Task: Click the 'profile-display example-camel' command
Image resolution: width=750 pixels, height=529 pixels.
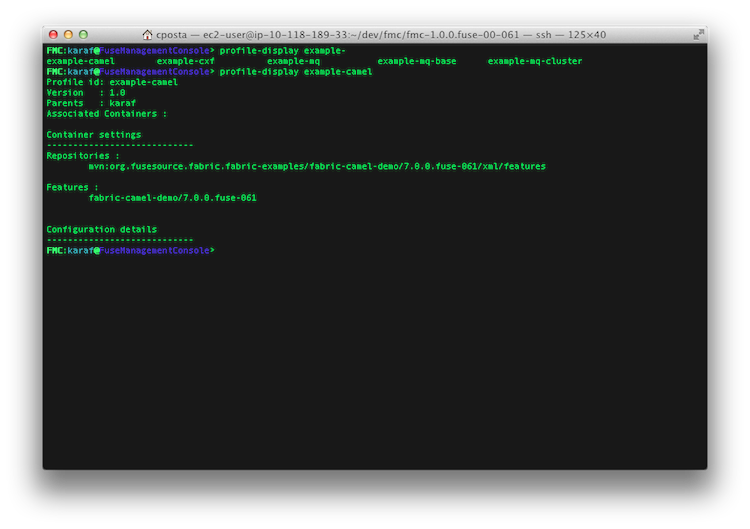Action: pos(296,72)
